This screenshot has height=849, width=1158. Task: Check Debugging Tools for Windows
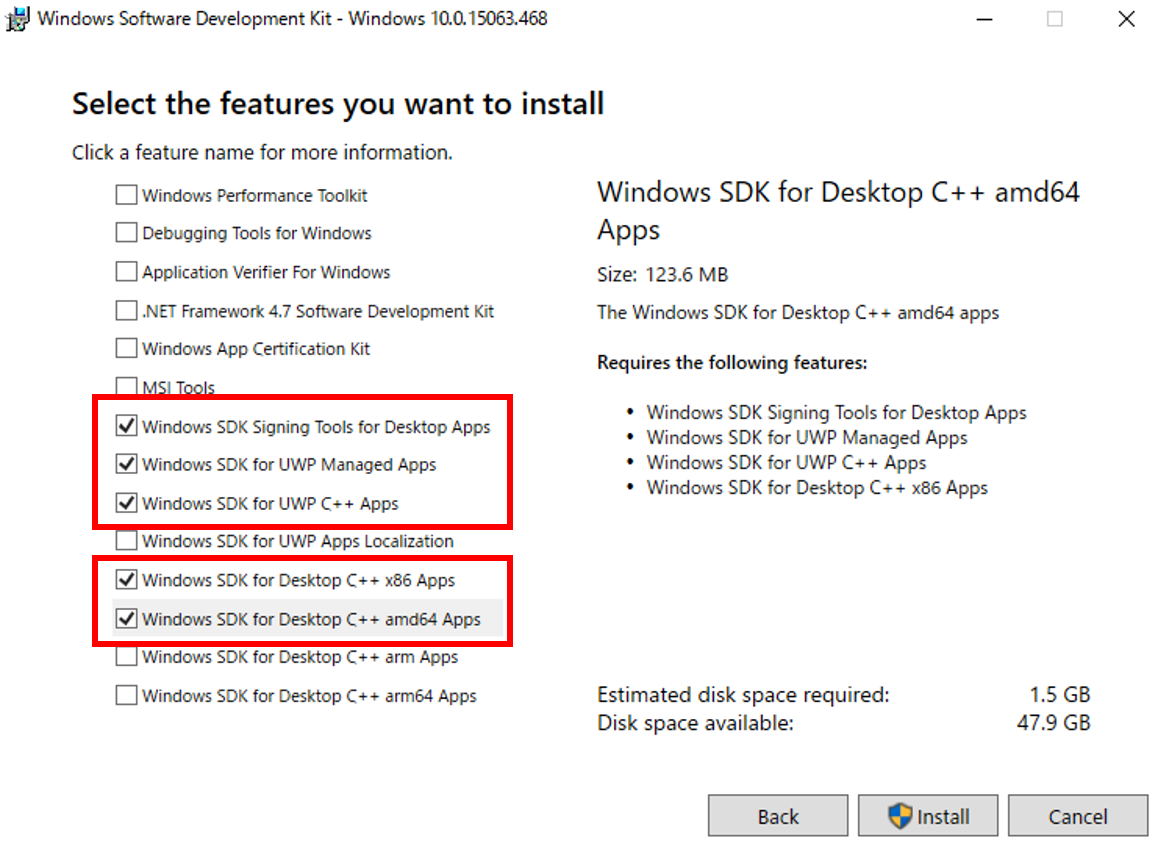[x=126, y=233]
